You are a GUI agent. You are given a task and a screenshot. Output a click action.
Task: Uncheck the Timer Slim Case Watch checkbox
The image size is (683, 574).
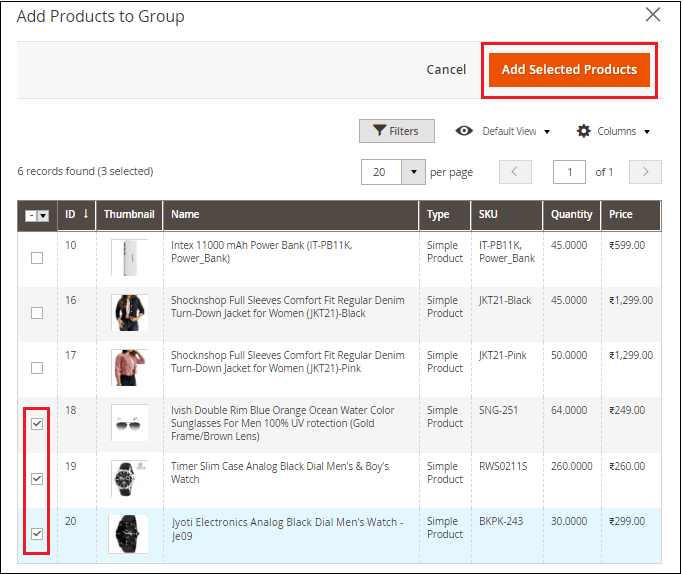(37, 479)
